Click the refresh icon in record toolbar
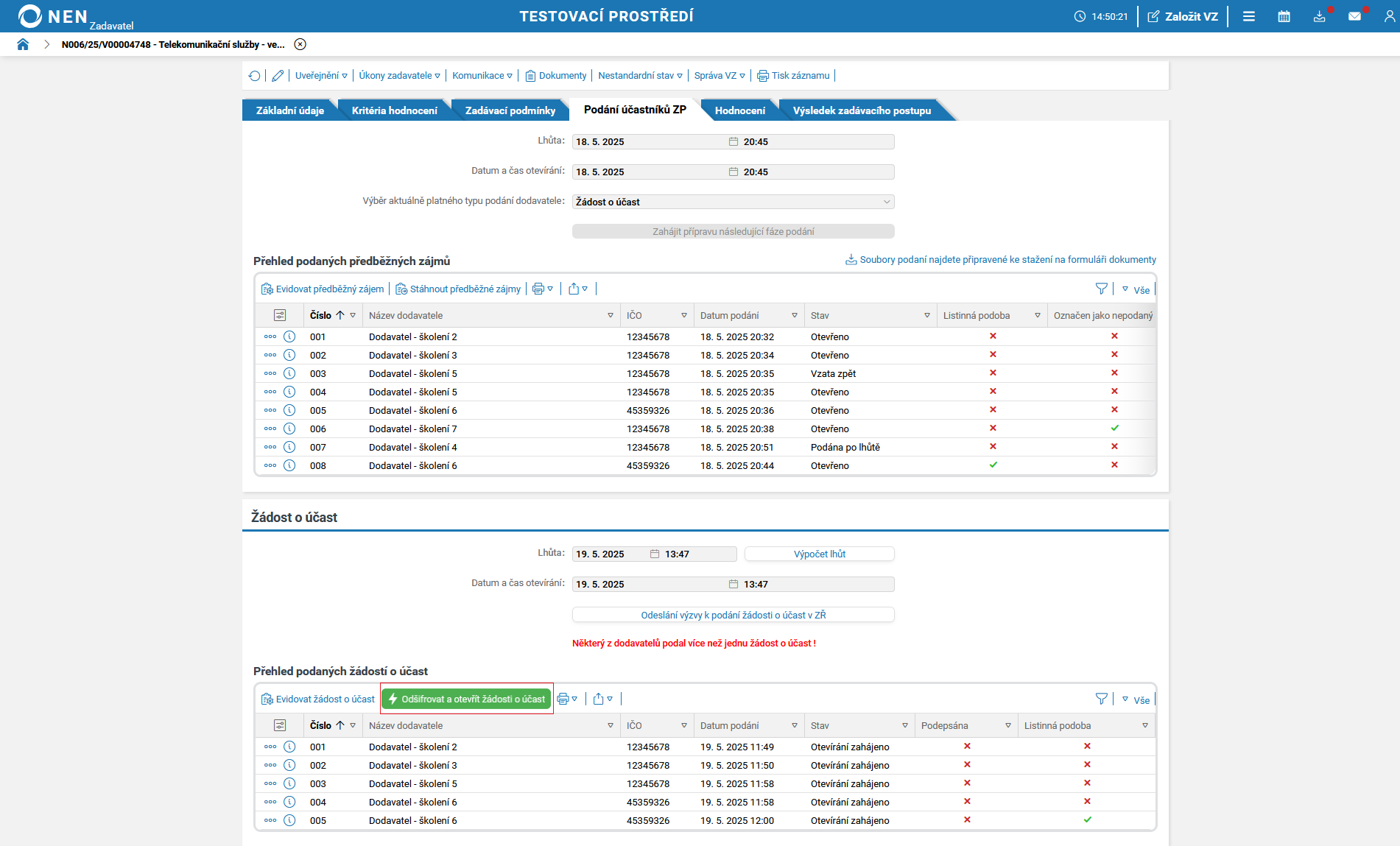The height and width of the screenshot is (846, 1400). [255, 76]
